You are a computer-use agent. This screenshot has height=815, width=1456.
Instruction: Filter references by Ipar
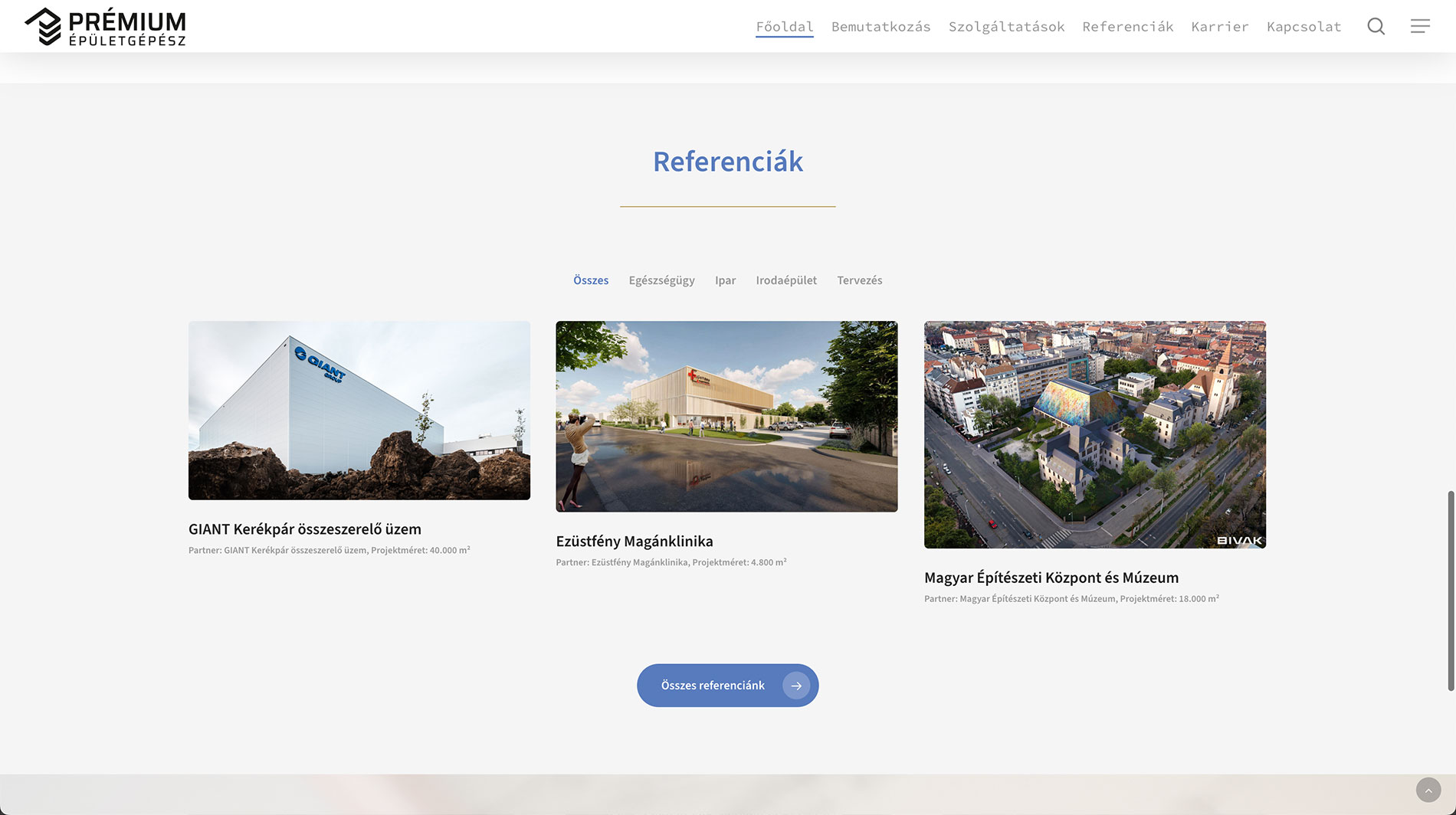pos(726,280)
